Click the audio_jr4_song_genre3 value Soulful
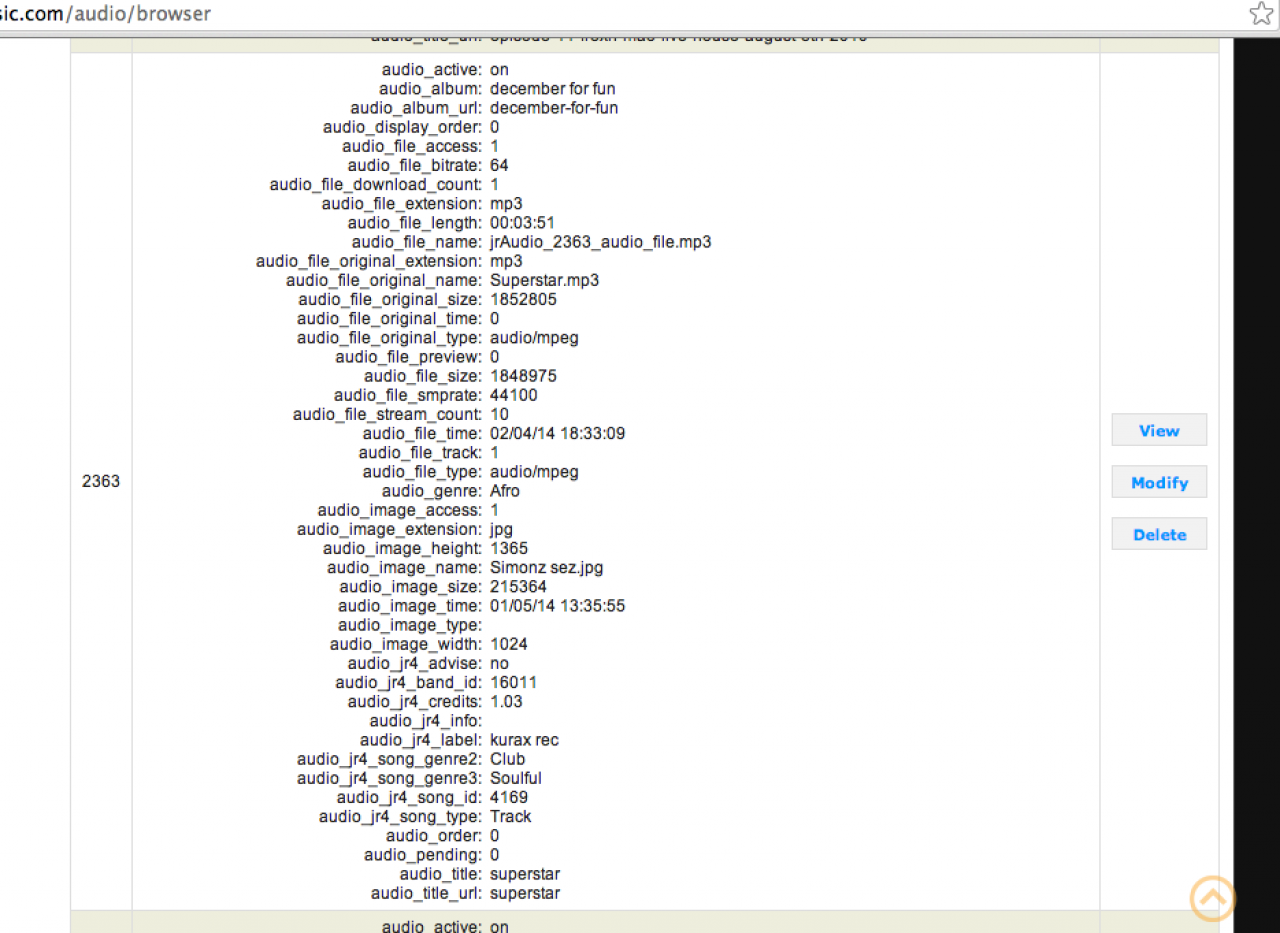The width and height of the screenshot is (1280, 933). (516, 778)
